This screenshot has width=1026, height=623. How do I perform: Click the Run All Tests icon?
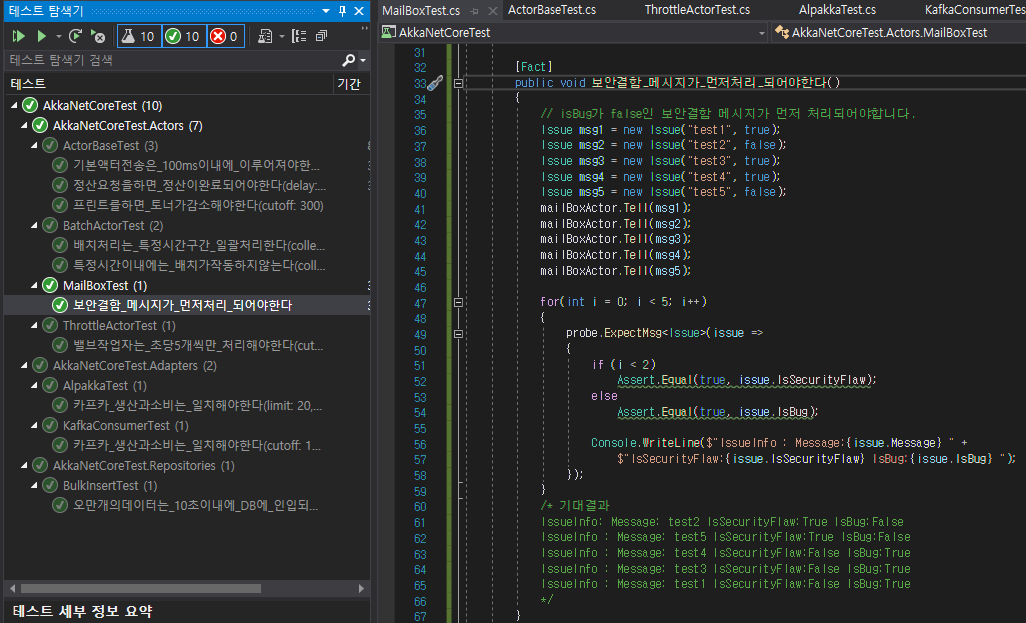(18, 36)
